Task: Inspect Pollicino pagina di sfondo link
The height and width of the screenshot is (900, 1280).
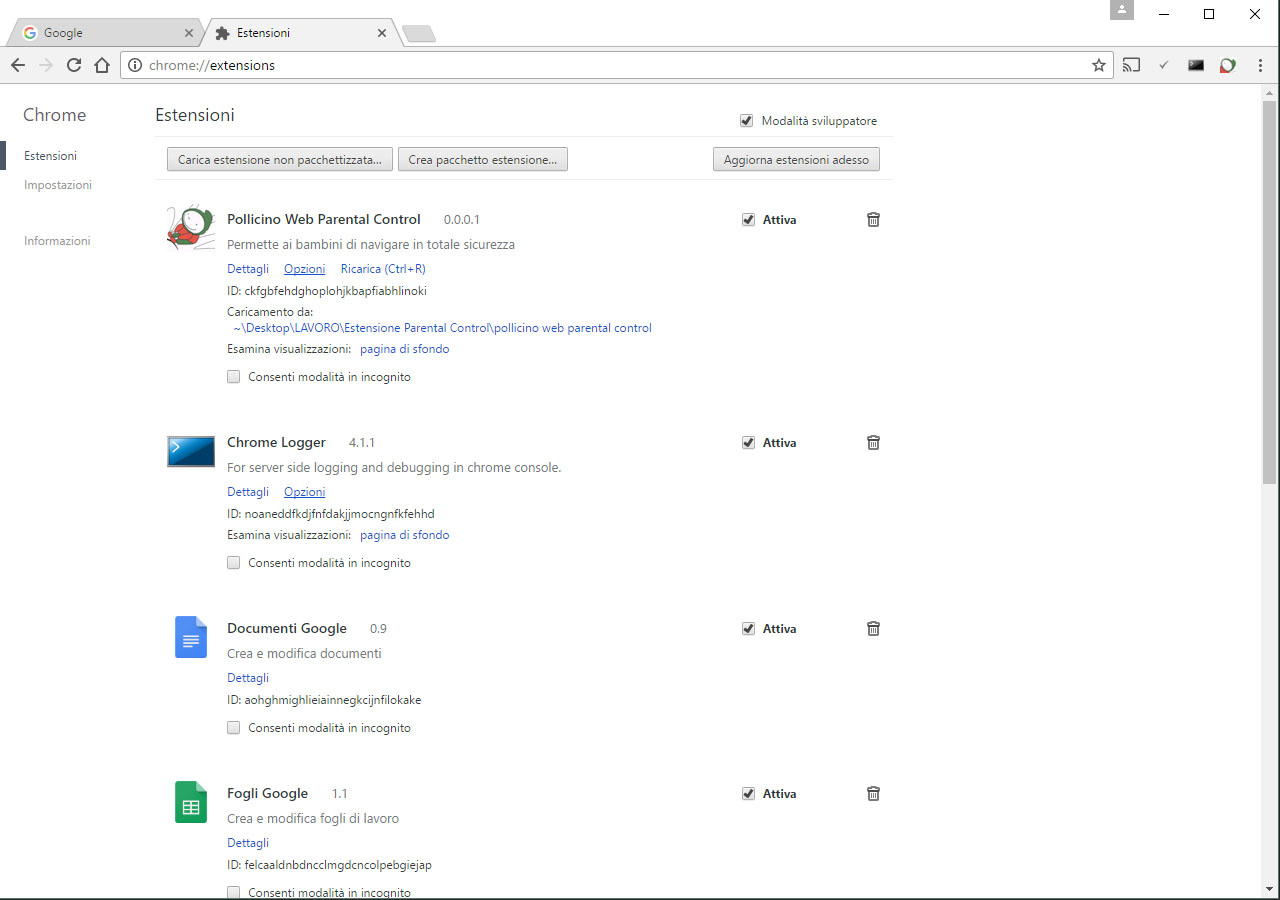Action: pos(404,349)
